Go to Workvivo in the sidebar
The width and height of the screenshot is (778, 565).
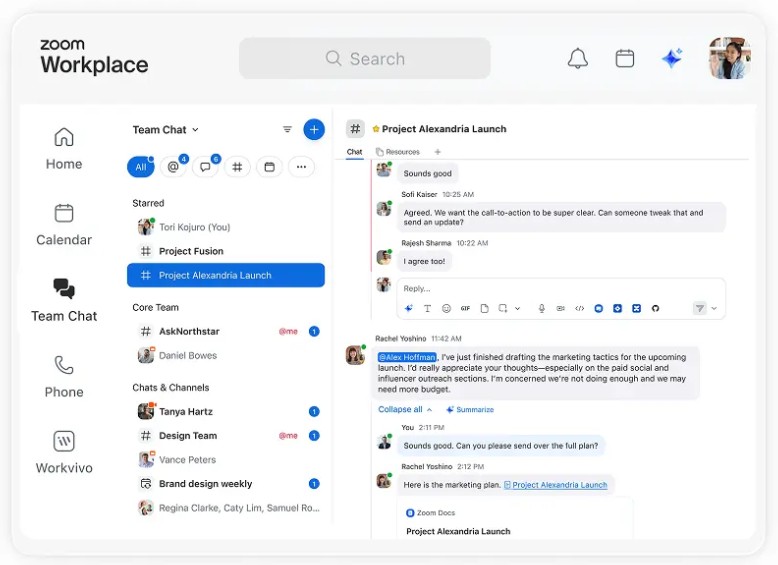[64, 452]
